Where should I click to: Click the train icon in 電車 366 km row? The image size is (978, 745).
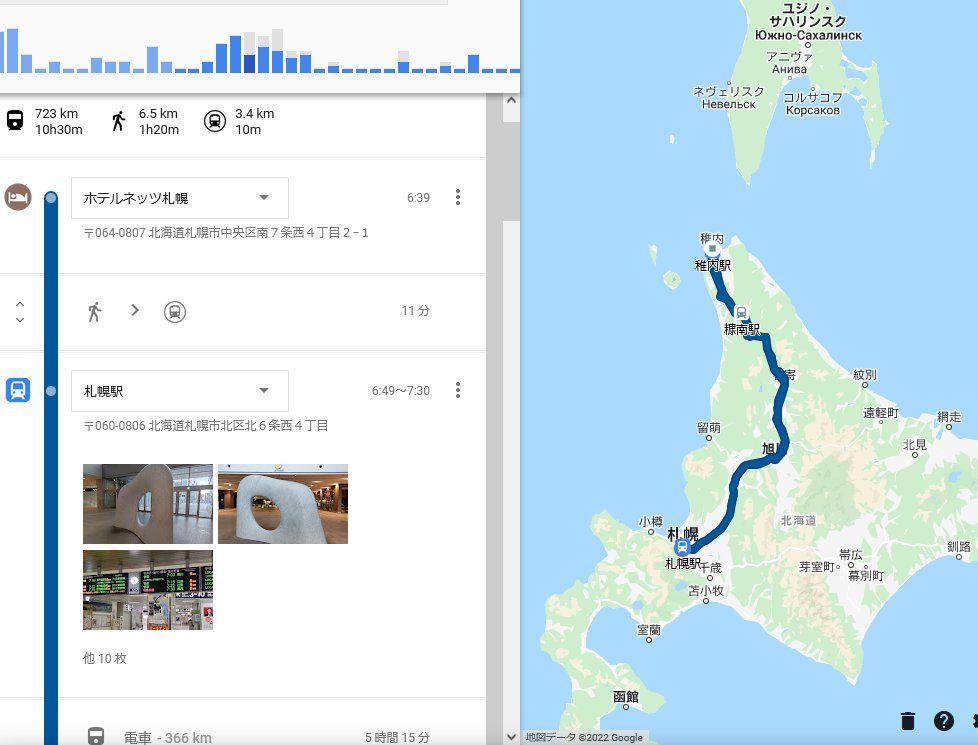tap(95, 737)
